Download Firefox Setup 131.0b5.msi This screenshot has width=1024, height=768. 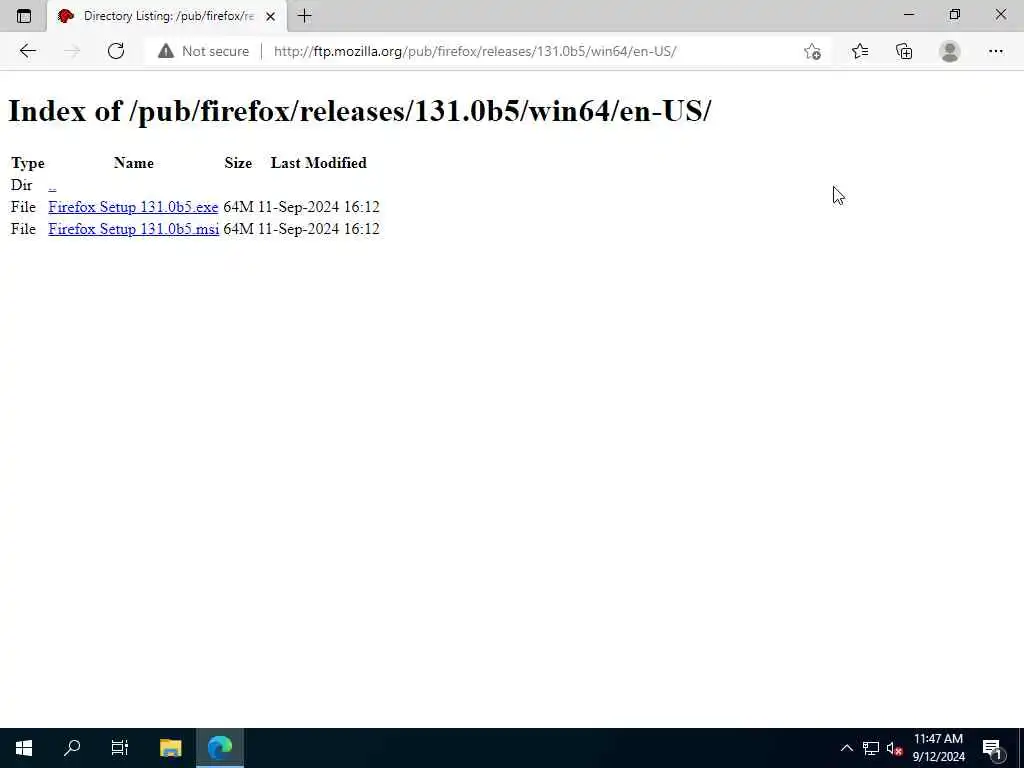[133, 229]
